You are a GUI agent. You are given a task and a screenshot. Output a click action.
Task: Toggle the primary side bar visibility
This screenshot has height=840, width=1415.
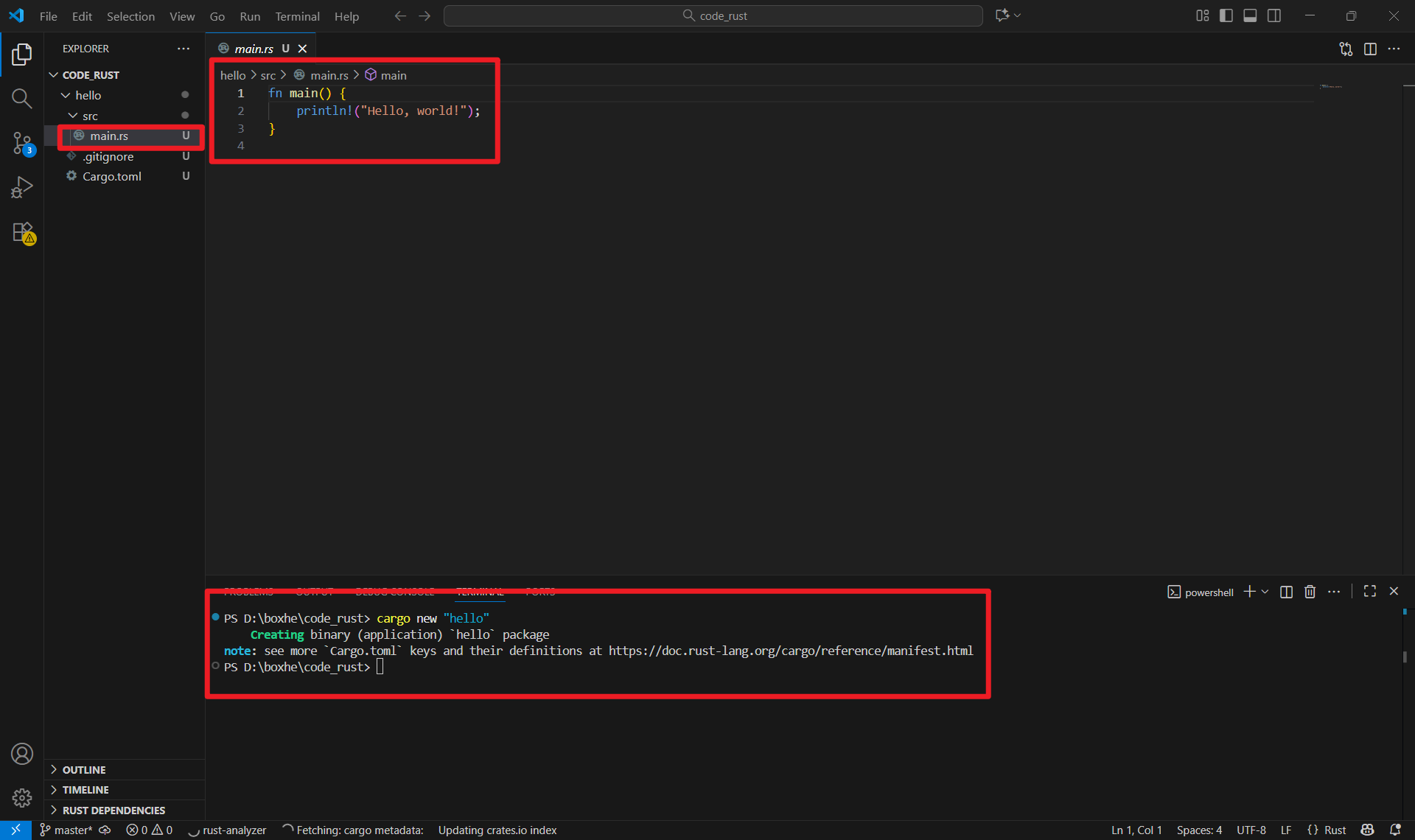click(1226, 15)
